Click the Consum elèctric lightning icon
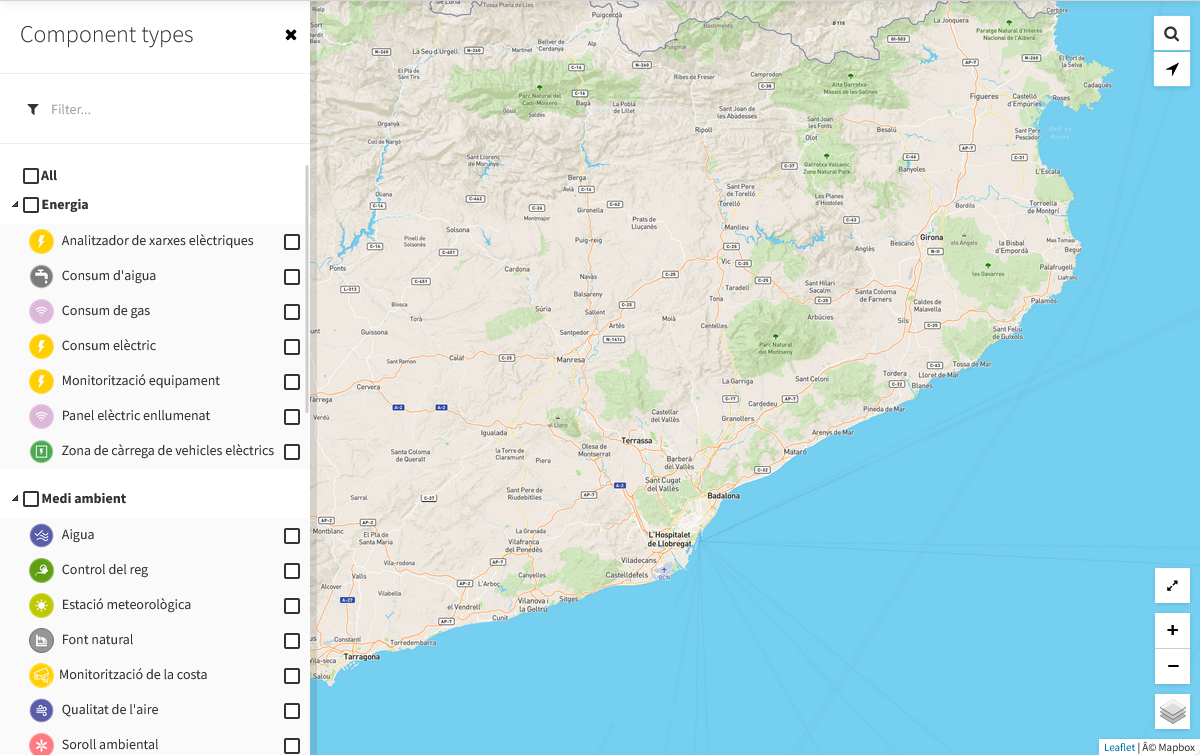The width and height of the screenshot is (1200, 755). click(x=41, y=346)
